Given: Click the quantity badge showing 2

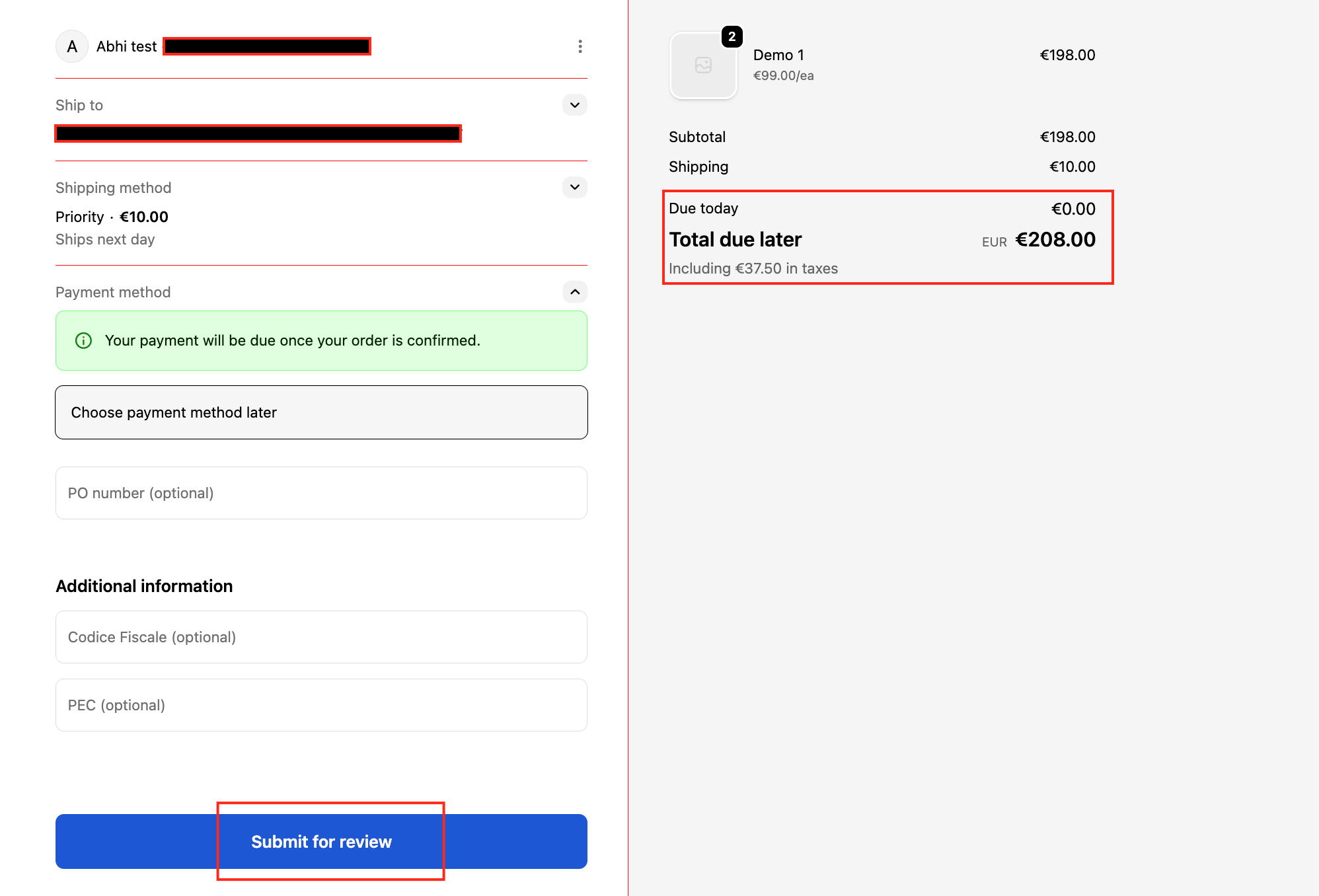Looking at the screenshot, I should tap(732, 37).
